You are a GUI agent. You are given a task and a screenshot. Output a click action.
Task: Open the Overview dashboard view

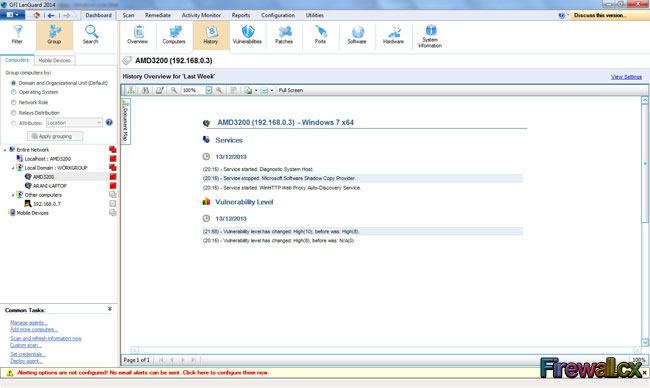(x=138, y=35)
